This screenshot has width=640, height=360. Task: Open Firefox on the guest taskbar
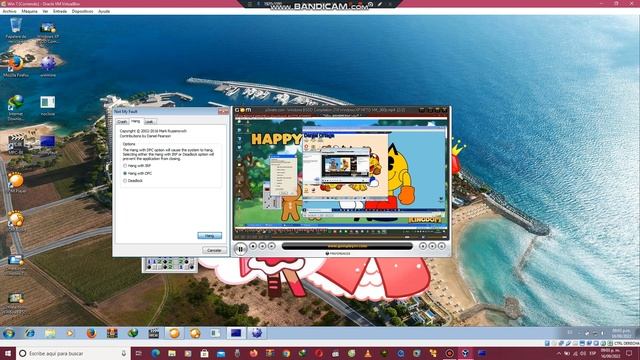(x=91, y=333)
